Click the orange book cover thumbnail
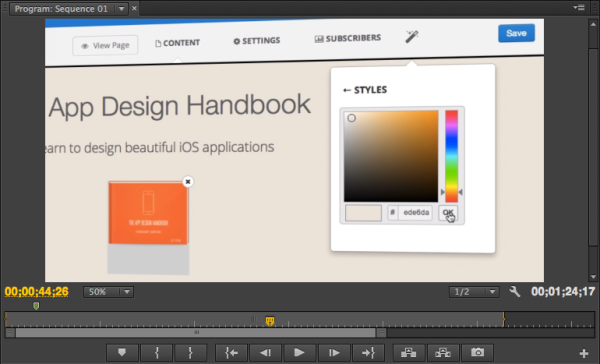 tap(148, 213)
